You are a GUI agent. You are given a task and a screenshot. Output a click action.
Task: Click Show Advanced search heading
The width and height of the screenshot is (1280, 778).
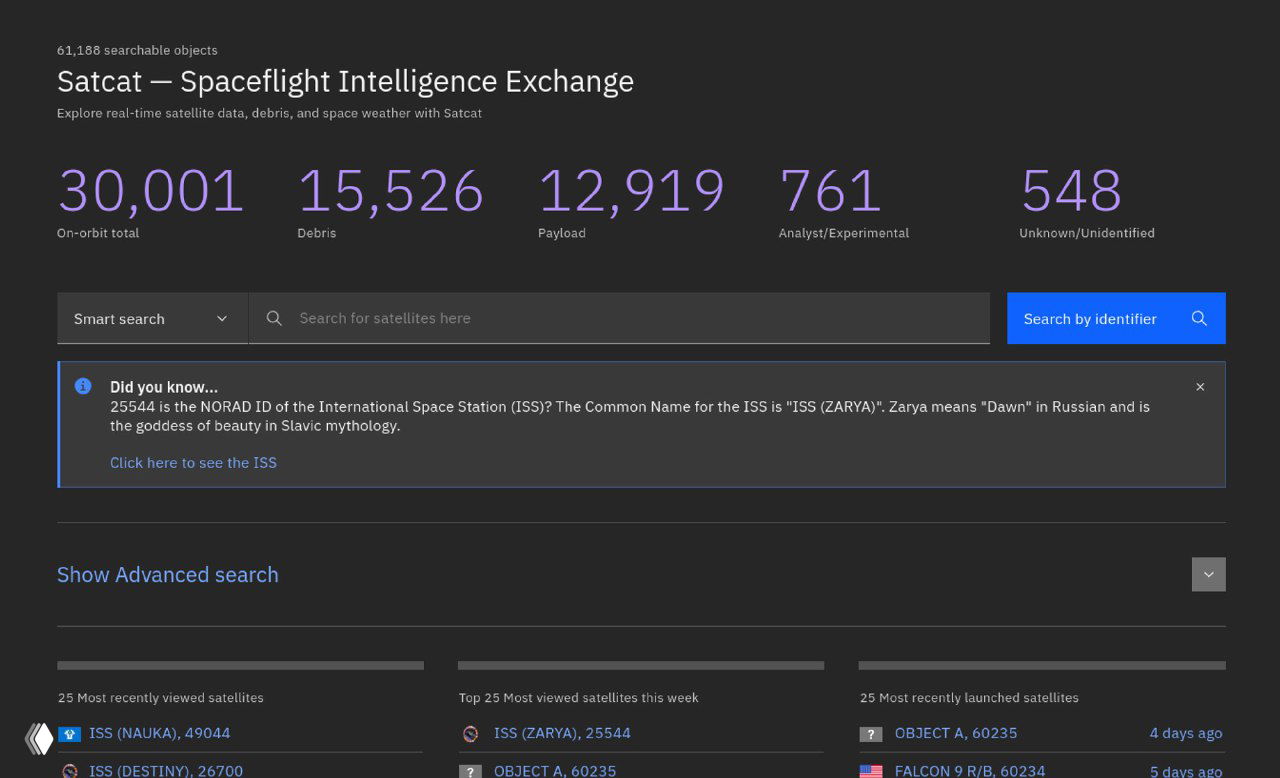[x=168, y=575]
